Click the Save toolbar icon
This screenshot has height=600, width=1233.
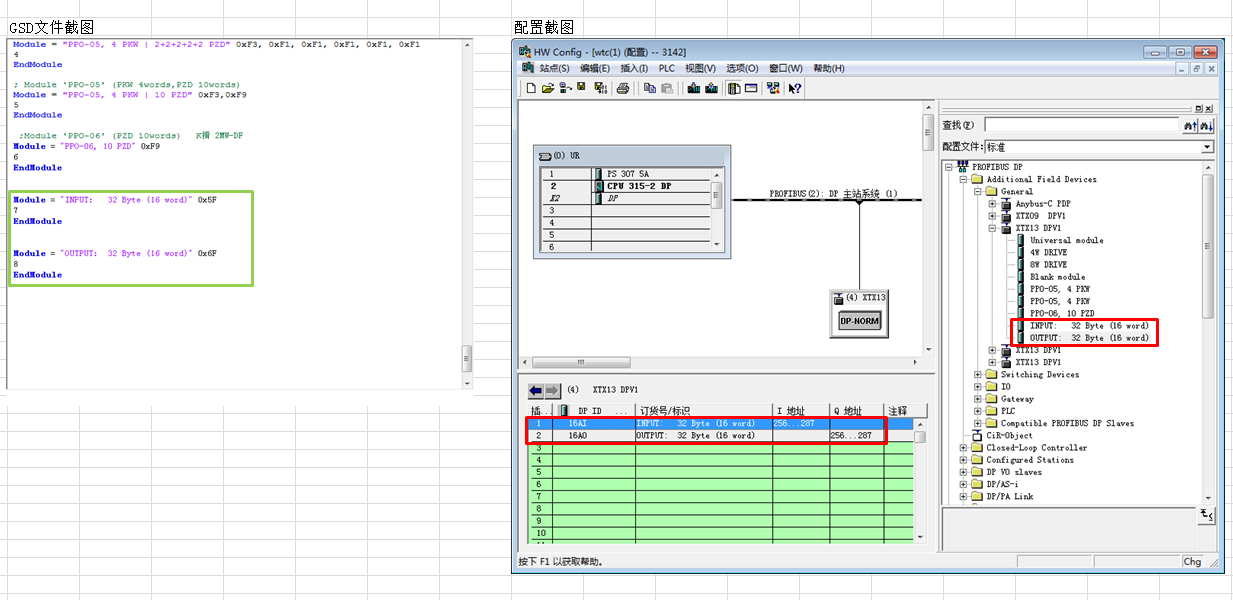581,87
